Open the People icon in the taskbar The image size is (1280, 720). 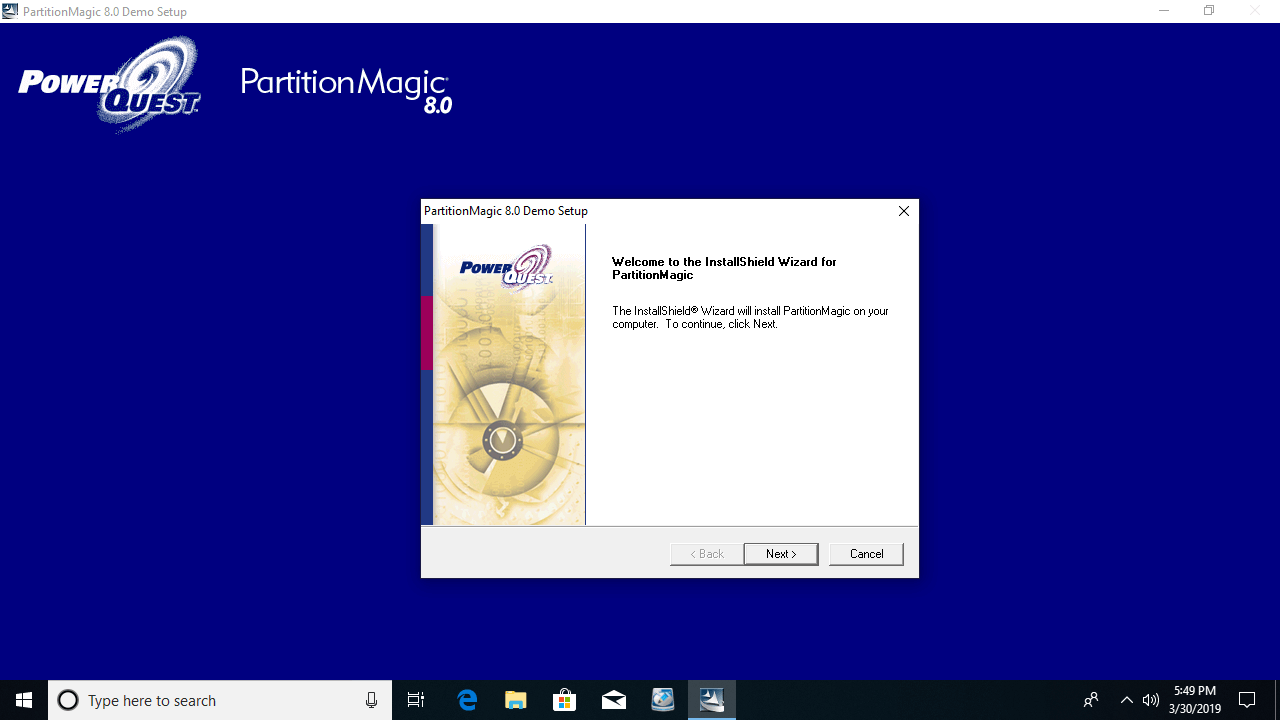(1091, 700)
